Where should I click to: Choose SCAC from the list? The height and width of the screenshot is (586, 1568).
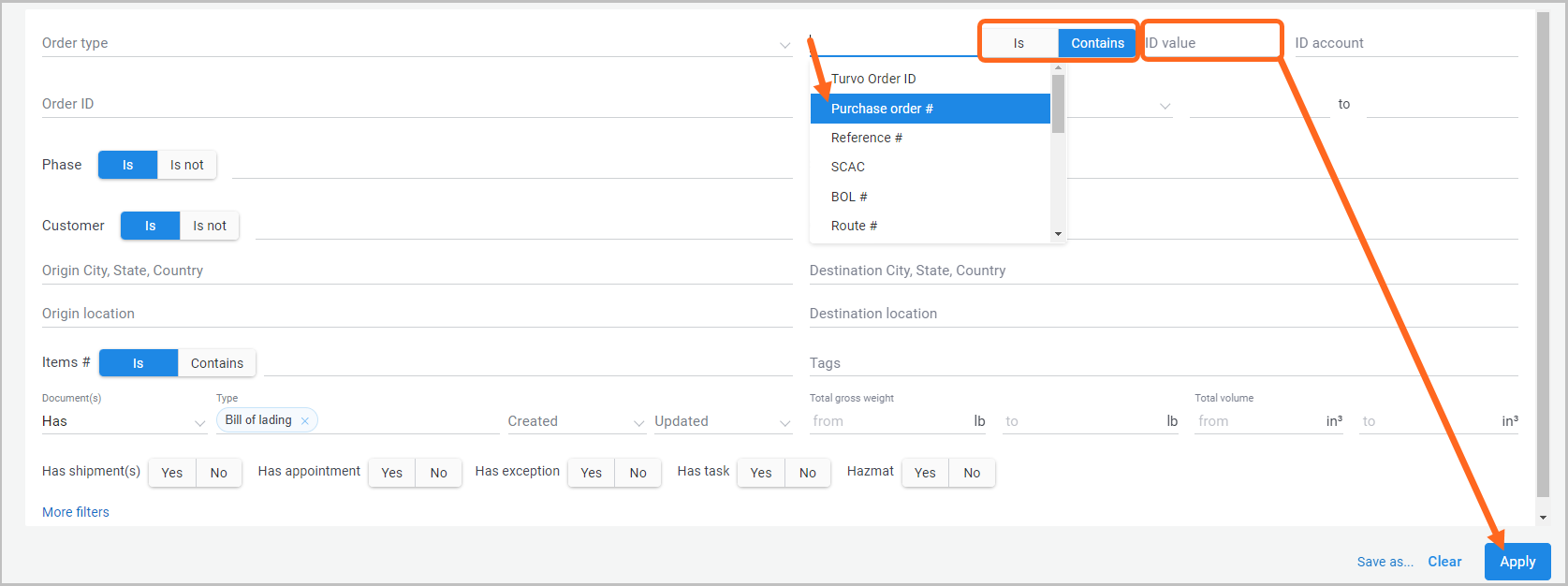click(931, 167)
